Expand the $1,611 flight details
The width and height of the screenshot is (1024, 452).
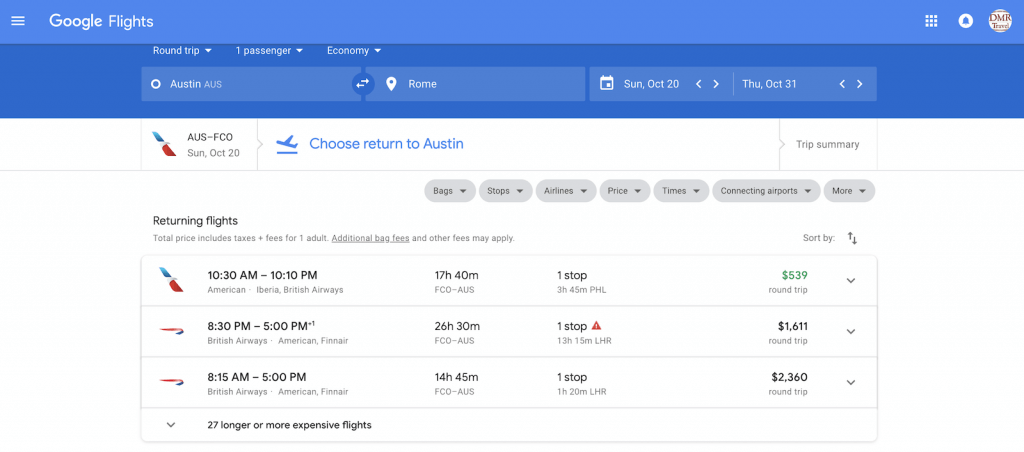click(x=850, y=332)
